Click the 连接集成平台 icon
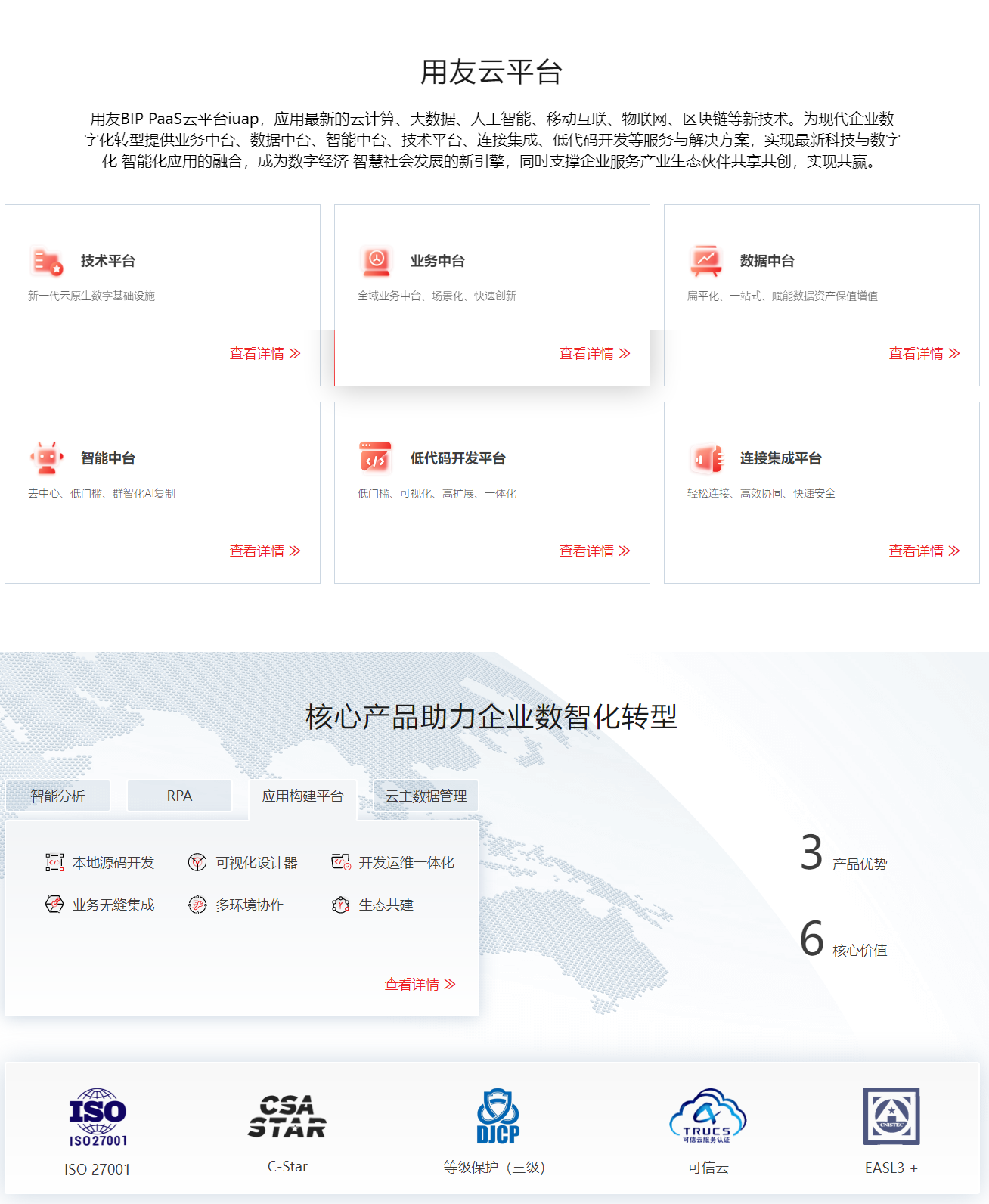Screen dimensions: 989x1204 [706, 459]
